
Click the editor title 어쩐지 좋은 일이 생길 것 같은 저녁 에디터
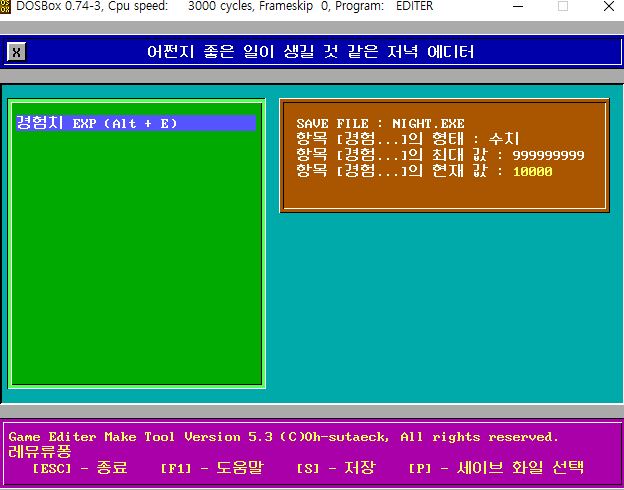[x=310, y=52]
